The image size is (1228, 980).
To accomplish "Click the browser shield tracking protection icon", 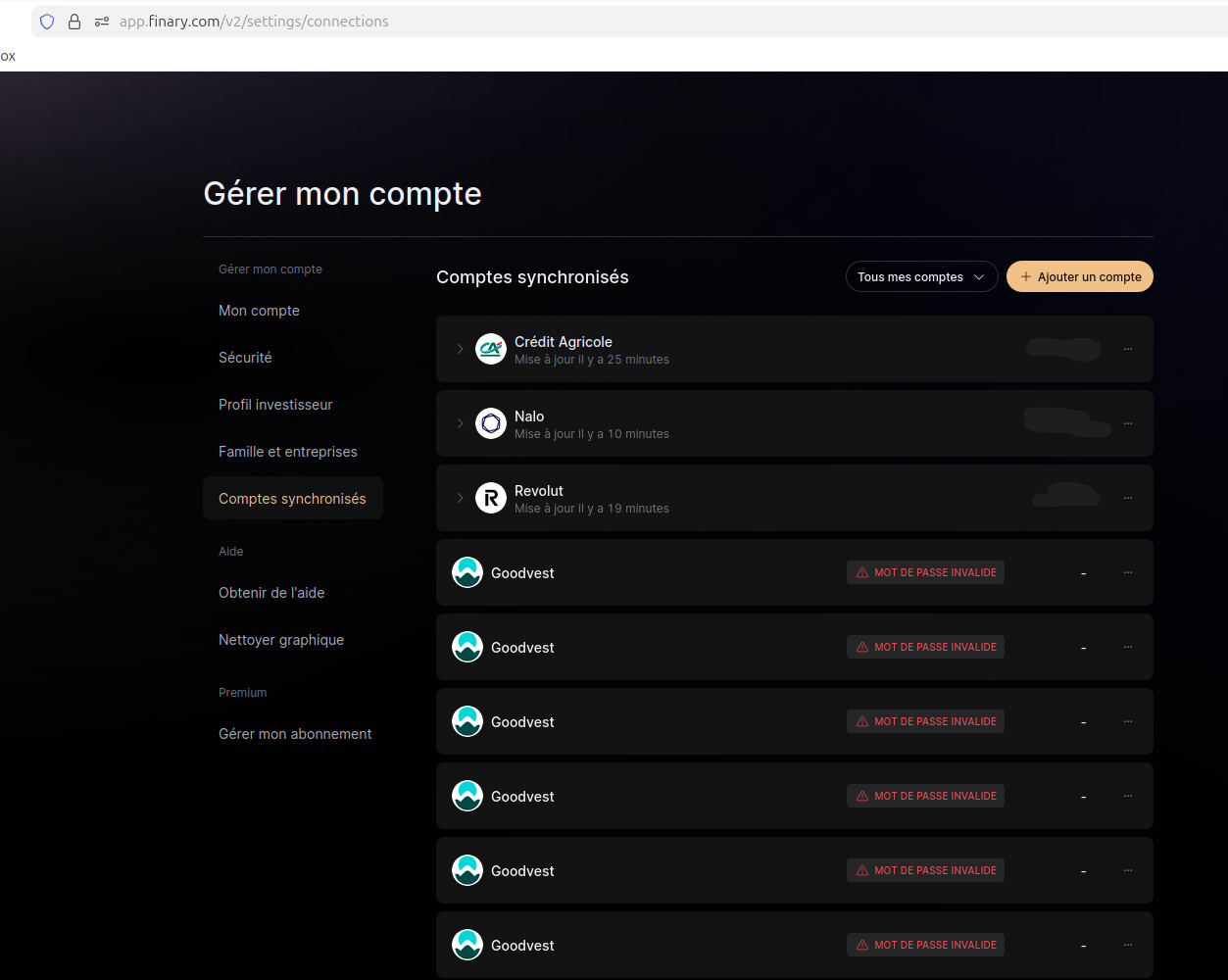I will 47,22.
